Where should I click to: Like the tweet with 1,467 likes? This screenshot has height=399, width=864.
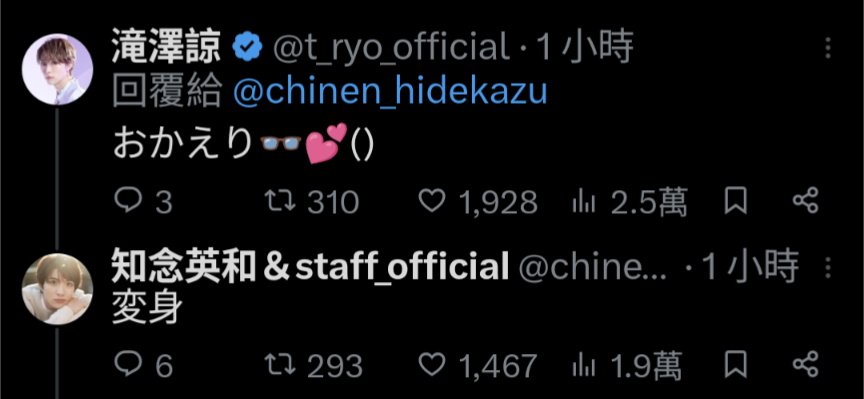coord(477,365)
